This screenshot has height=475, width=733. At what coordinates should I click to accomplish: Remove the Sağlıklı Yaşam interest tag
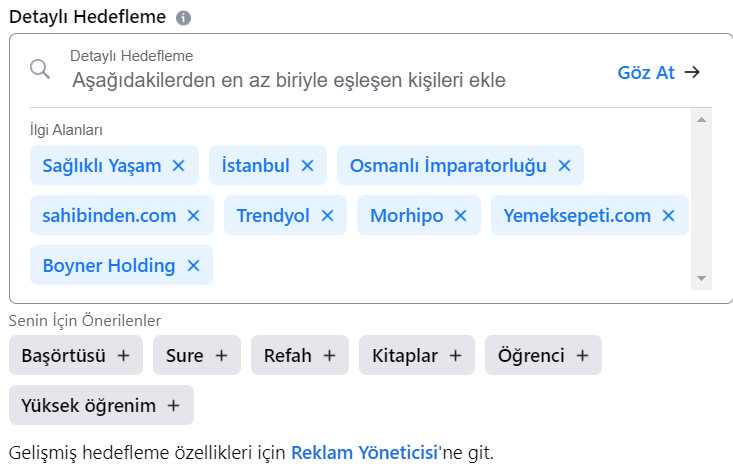pos(179,166)
